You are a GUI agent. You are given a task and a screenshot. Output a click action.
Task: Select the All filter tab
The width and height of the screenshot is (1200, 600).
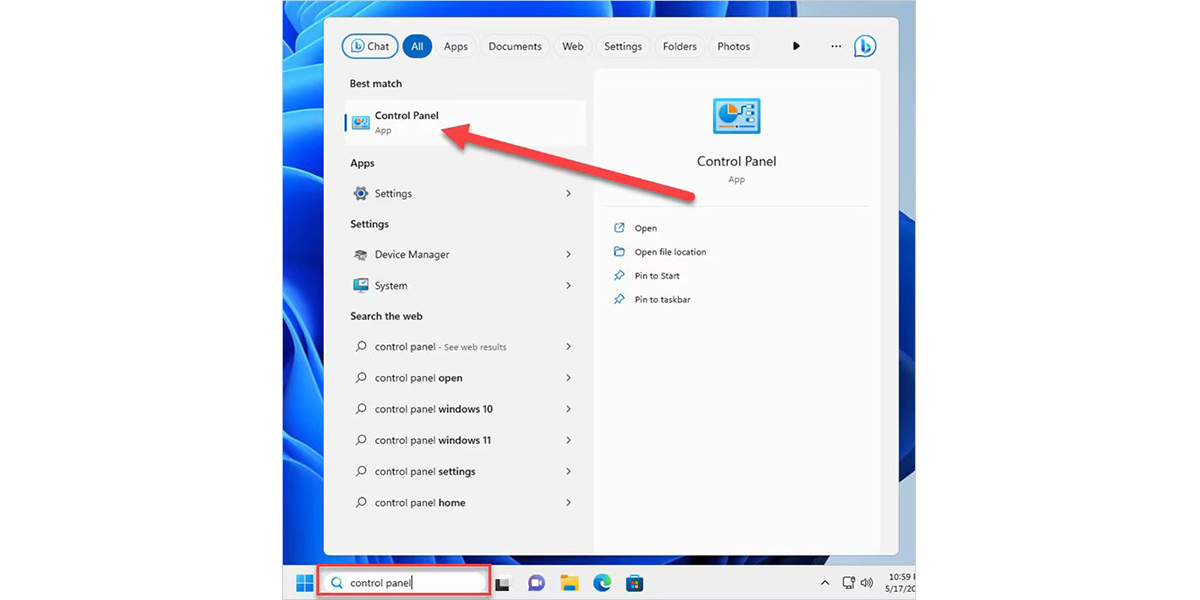417,46
